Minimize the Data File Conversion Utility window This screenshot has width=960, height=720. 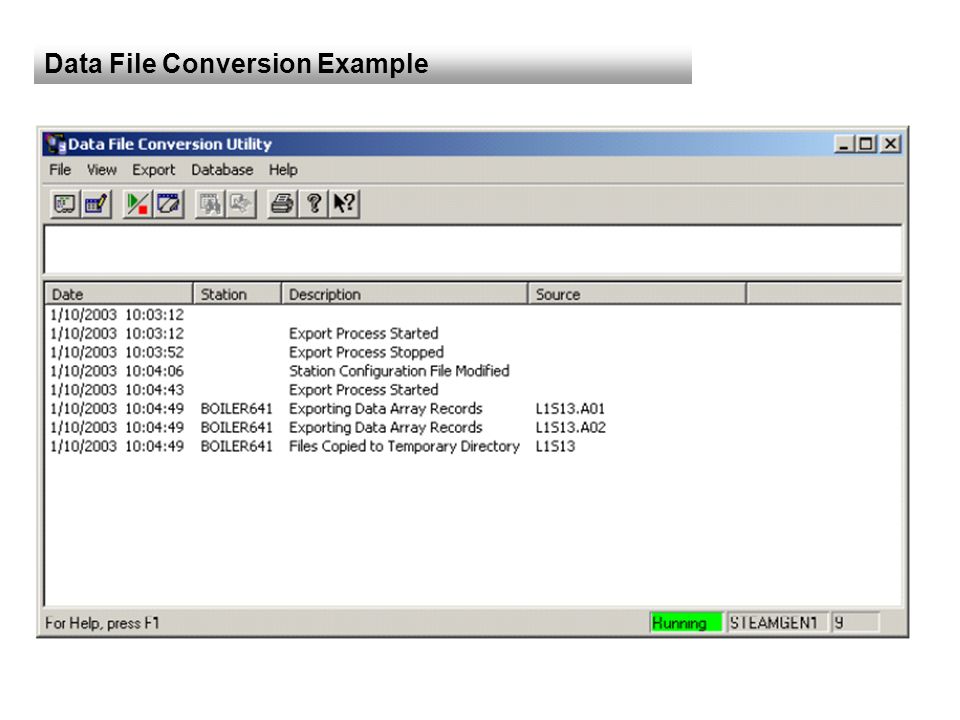(x=844, y=144)
